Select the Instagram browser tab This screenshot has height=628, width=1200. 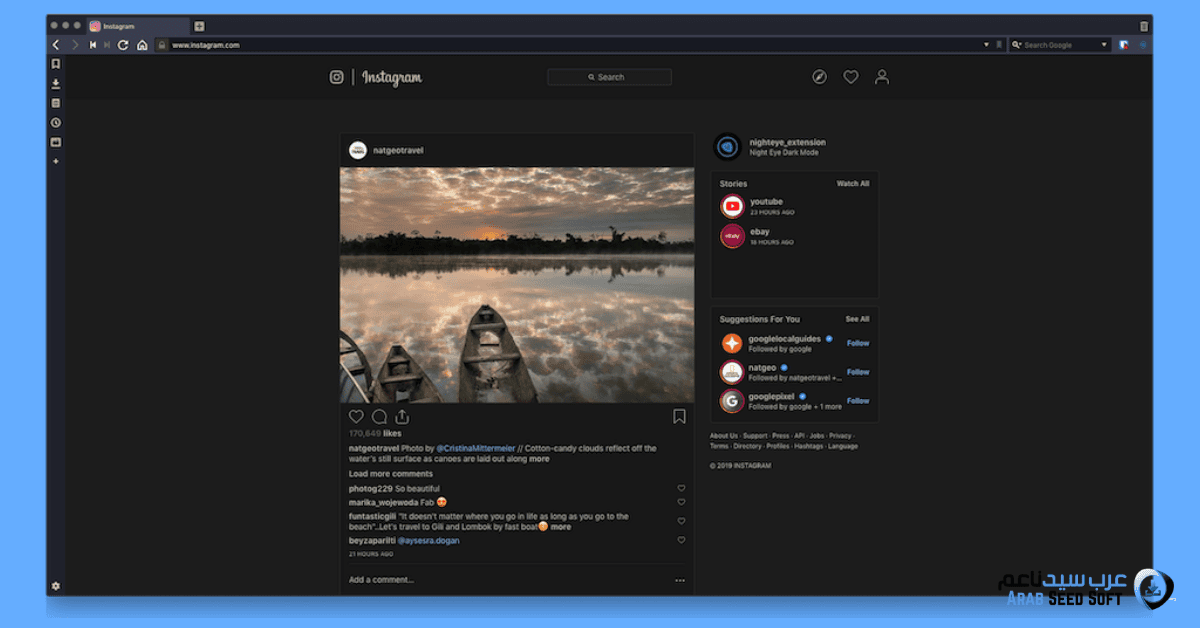coord(137,26)
